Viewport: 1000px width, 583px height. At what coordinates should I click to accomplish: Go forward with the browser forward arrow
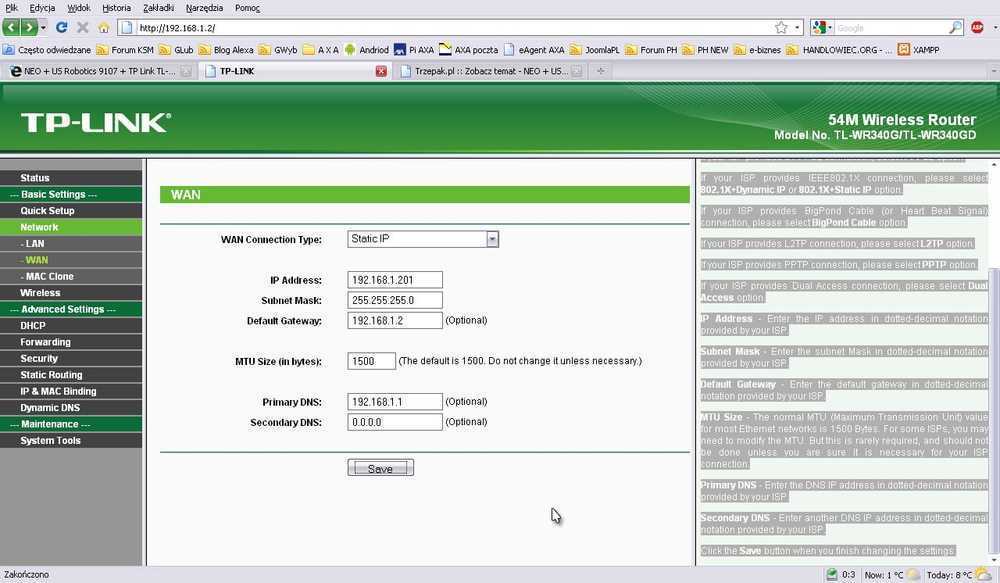(x=29, y=27)
